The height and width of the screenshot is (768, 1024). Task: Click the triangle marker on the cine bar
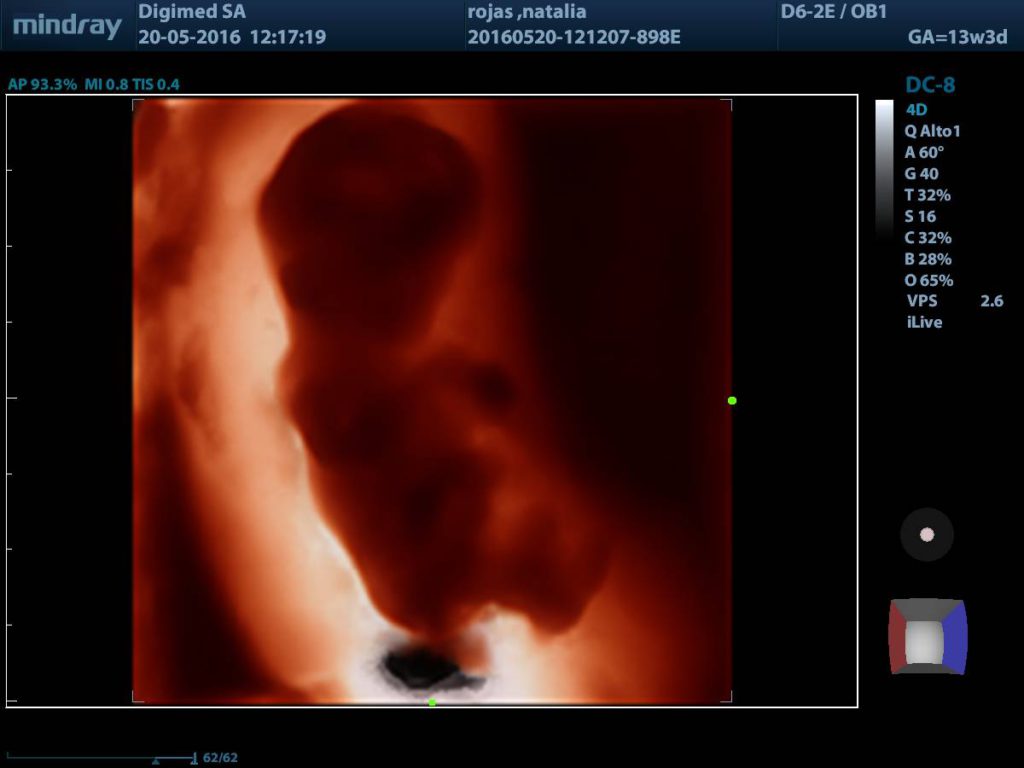155,761
